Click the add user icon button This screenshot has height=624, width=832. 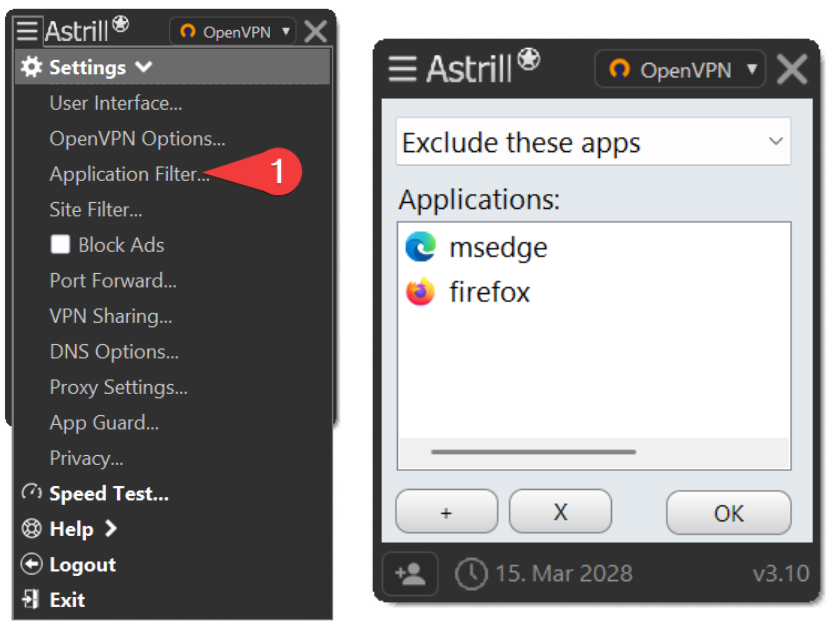click(x=410, y=574)
